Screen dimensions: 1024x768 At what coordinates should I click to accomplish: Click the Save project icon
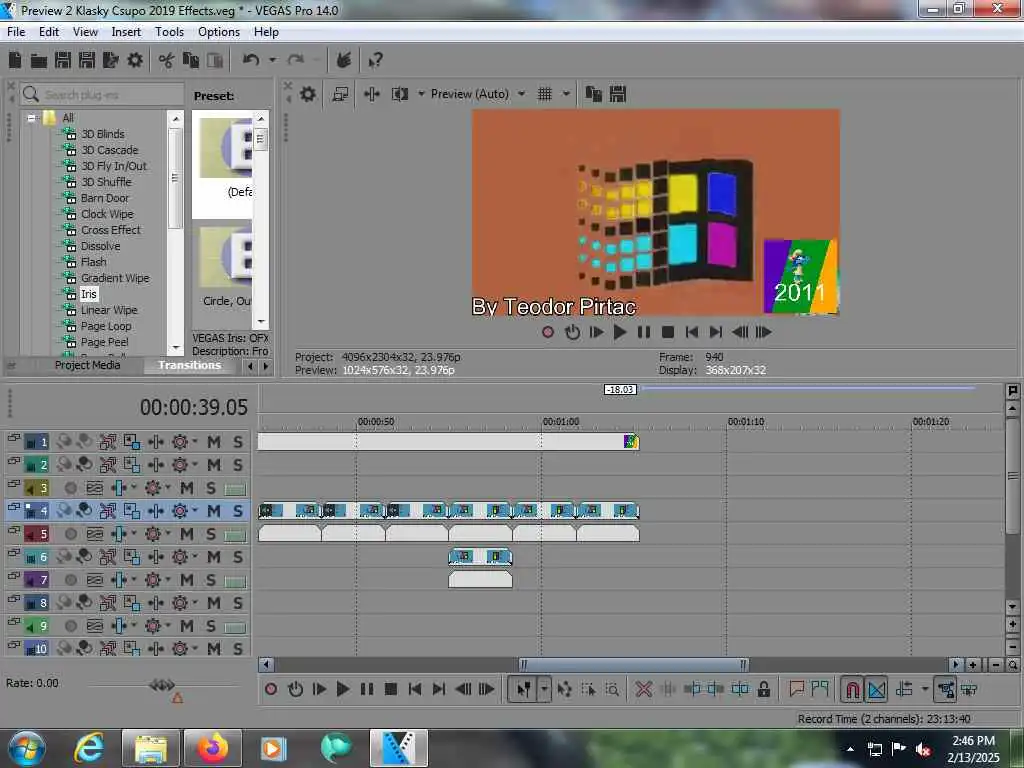(63, 61)
